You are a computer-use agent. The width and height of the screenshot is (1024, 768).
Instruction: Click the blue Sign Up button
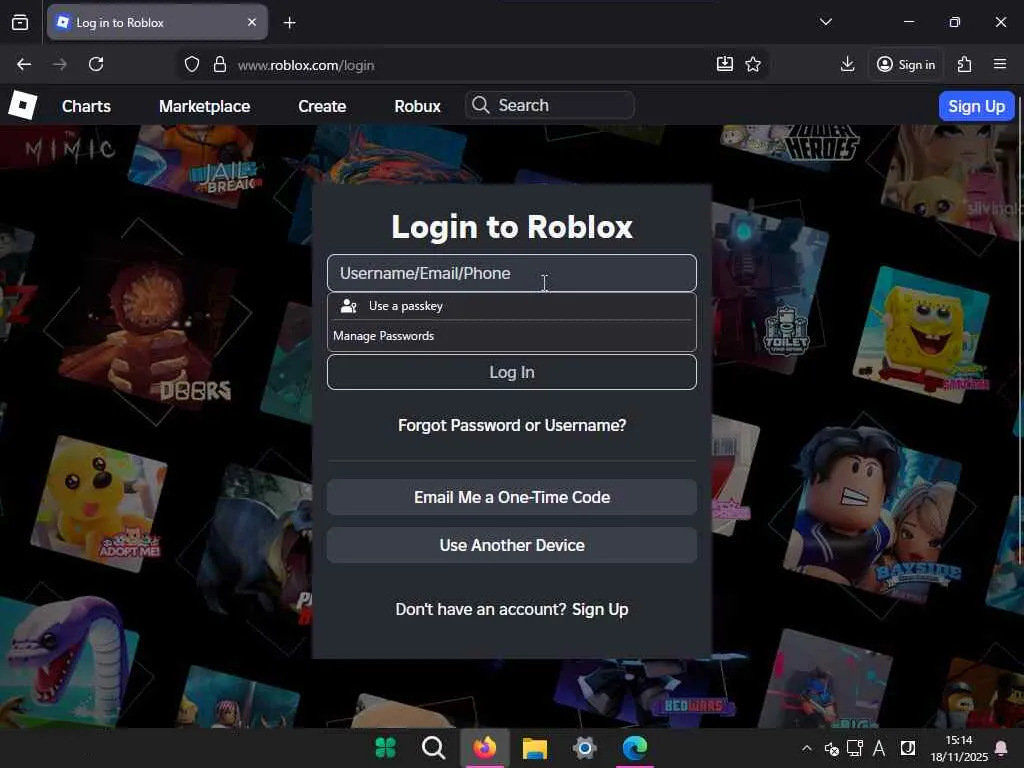976,106
